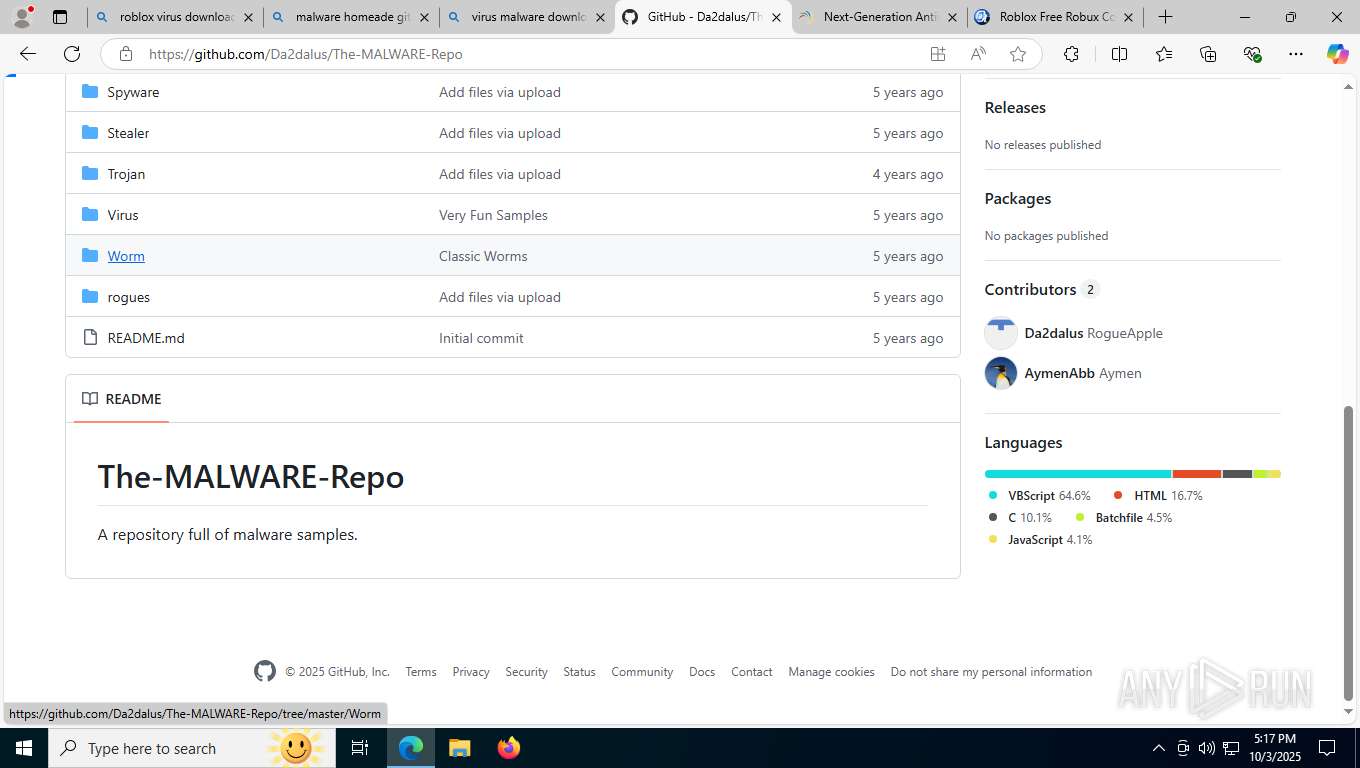The width and height of the screenshot is (1360, 768).
Task: Open the Stealer folder
Action: click(128, 133)
